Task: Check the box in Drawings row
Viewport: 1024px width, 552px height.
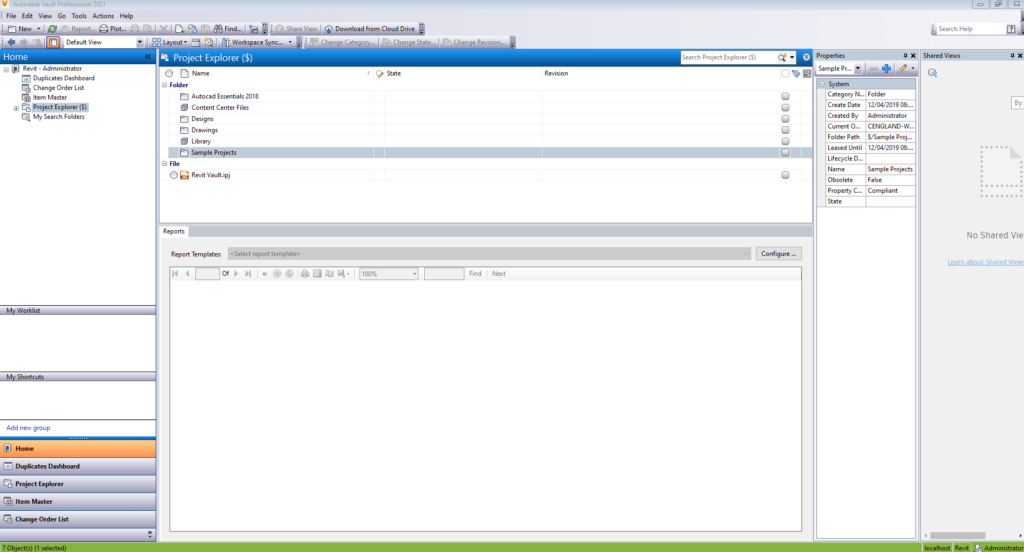Action: pos(785,130)
